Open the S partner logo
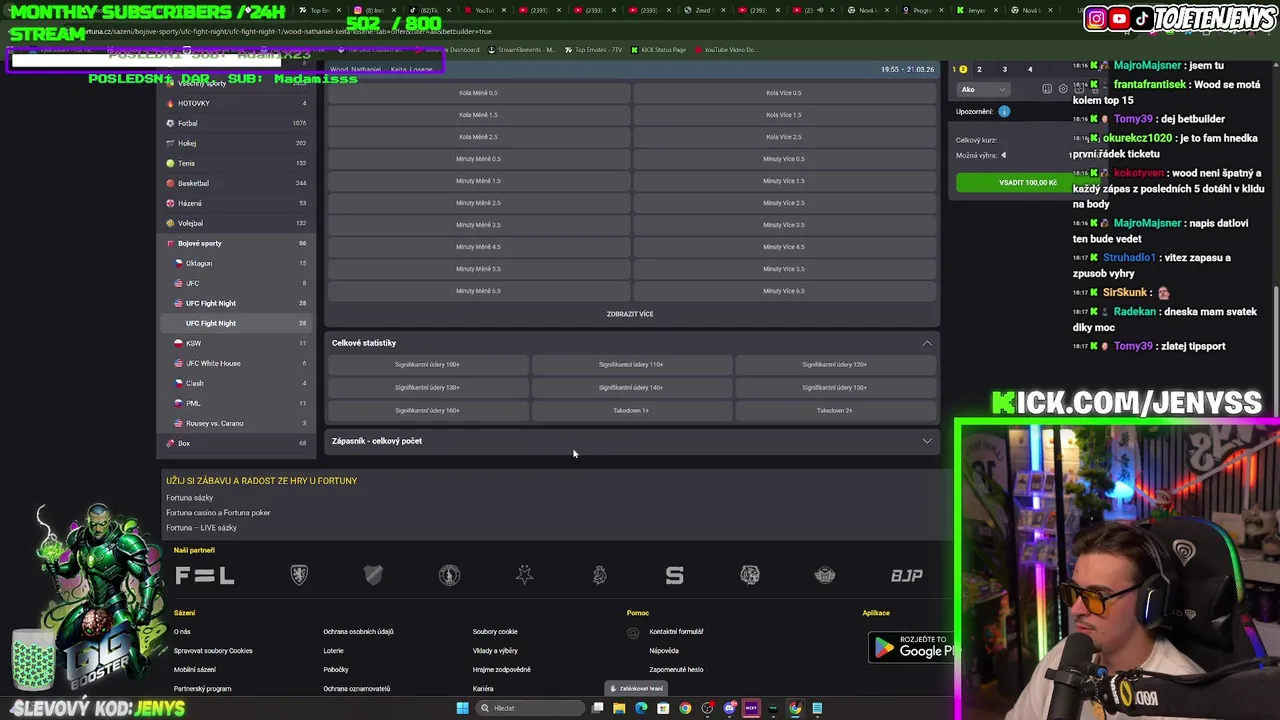Viewport: 1280px width, 720px height. [x=675, y=575]
